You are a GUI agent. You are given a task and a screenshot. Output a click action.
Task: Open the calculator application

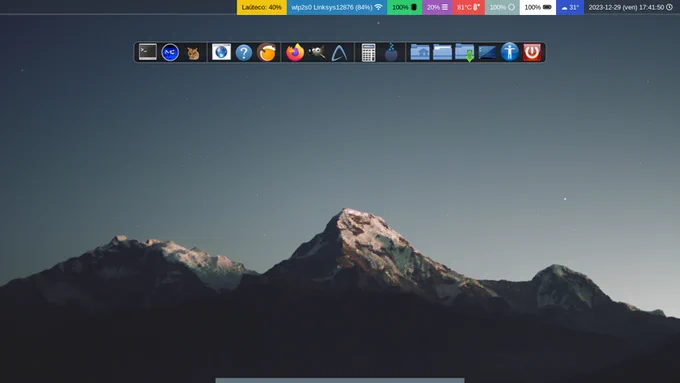(x=368, y=52)
